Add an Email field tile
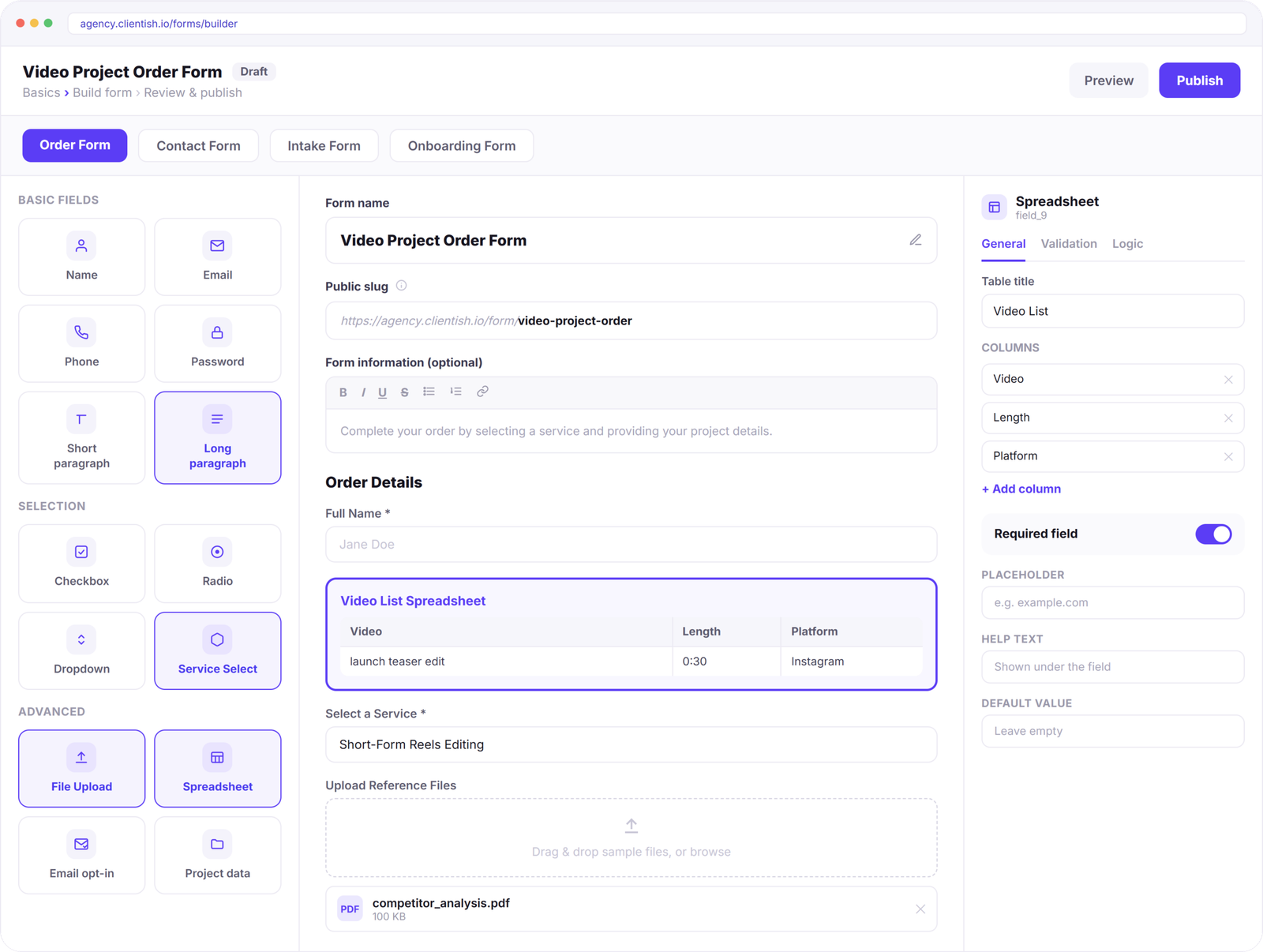 (x=217, y=257)
